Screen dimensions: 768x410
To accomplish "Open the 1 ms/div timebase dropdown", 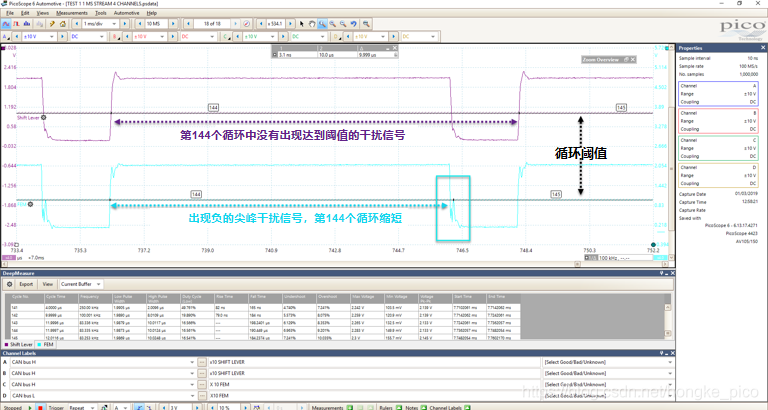I will tap(115, 24).
